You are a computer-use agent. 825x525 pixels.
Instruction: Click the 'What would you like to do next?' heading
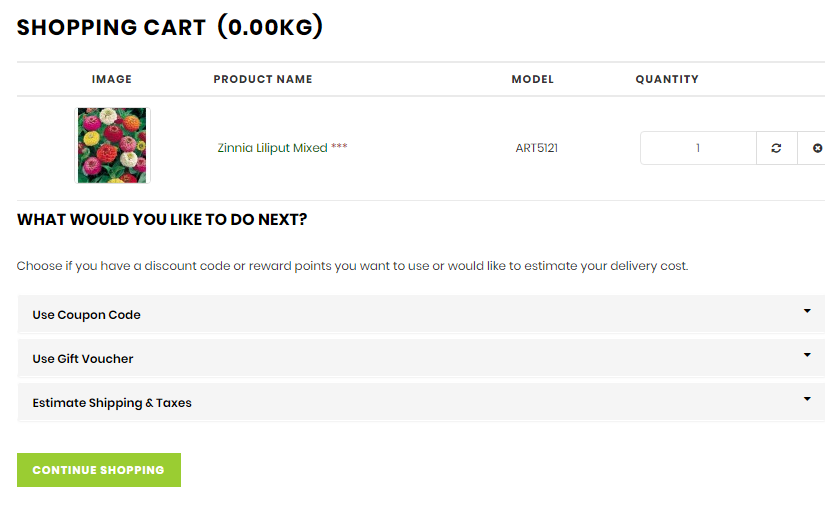pyautogui.click(x=162, y=220)
